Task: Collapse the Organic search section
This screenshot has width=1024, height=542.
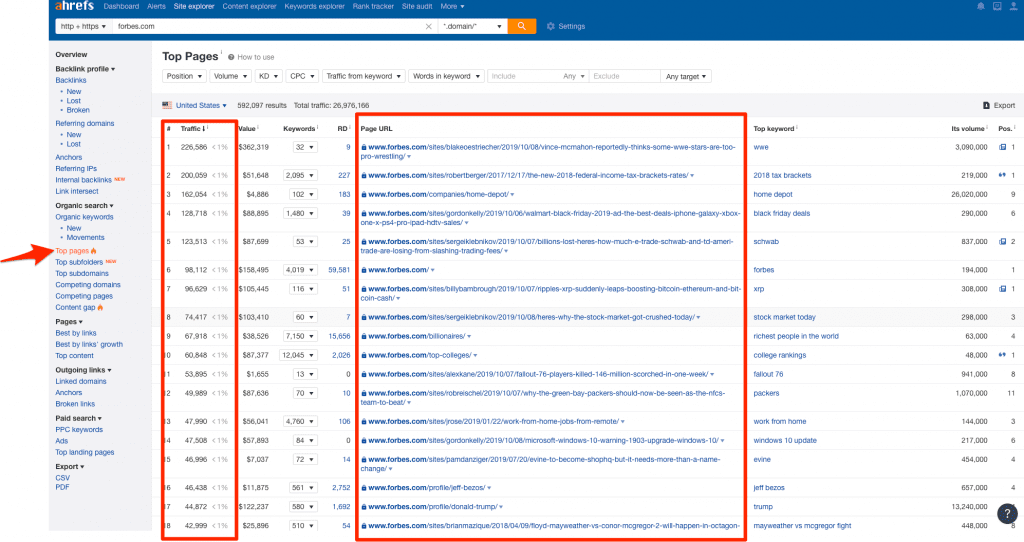Action: pyautogui.click(x=84, y=206)
